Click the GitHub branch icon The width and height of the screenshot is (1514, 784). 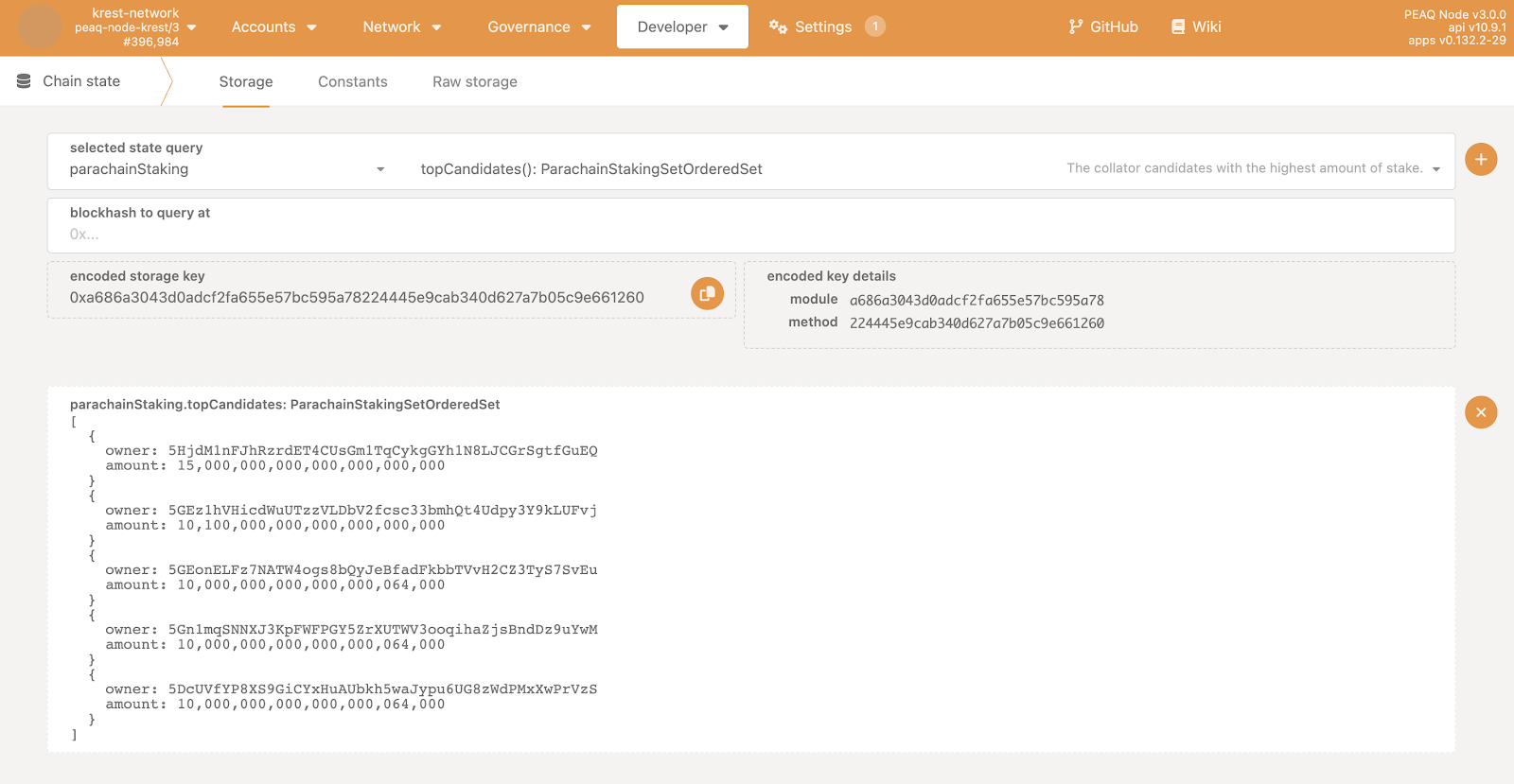point(1075,26)
